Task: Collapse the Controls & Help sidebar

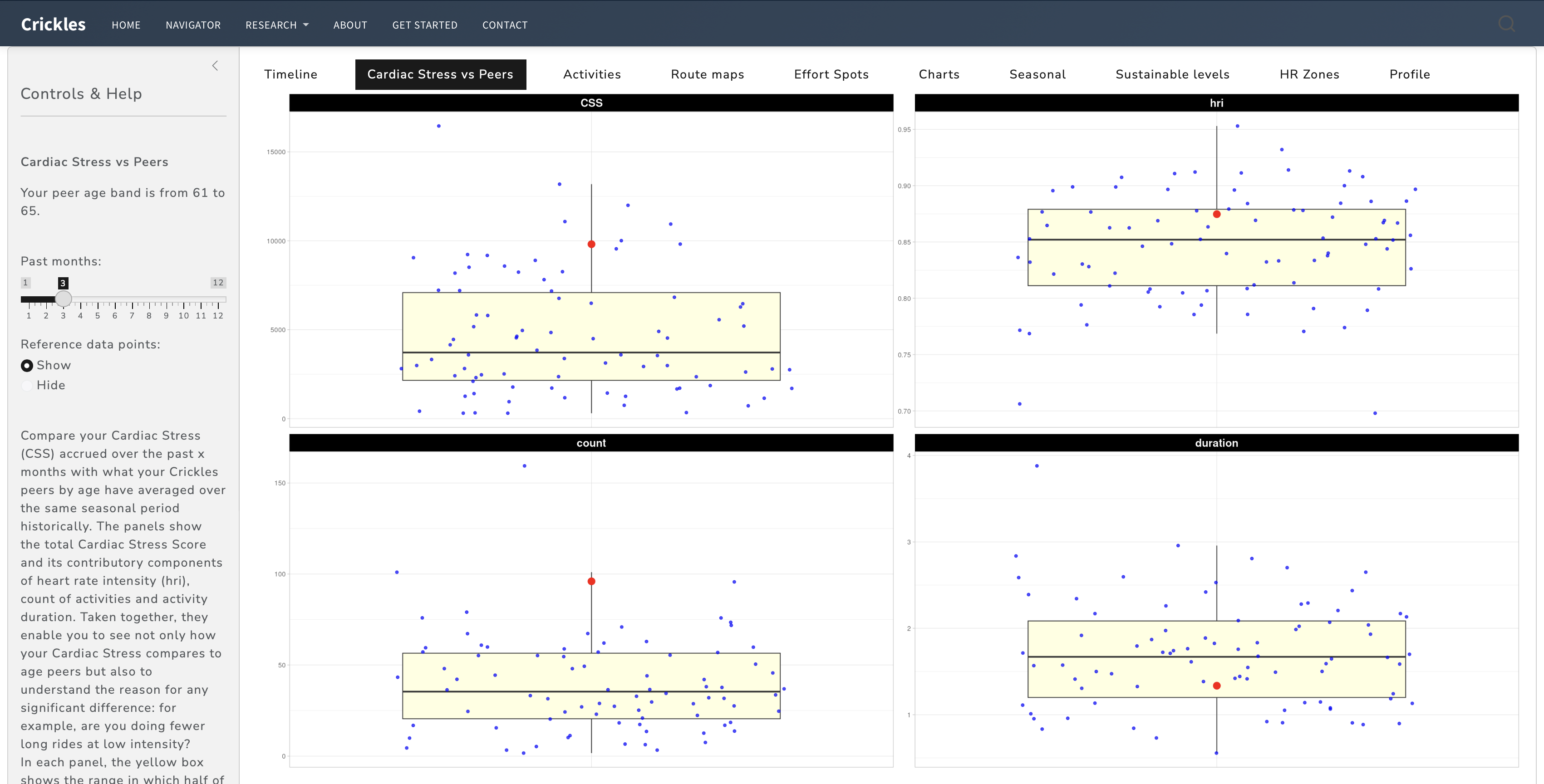Action: point(215,66)
